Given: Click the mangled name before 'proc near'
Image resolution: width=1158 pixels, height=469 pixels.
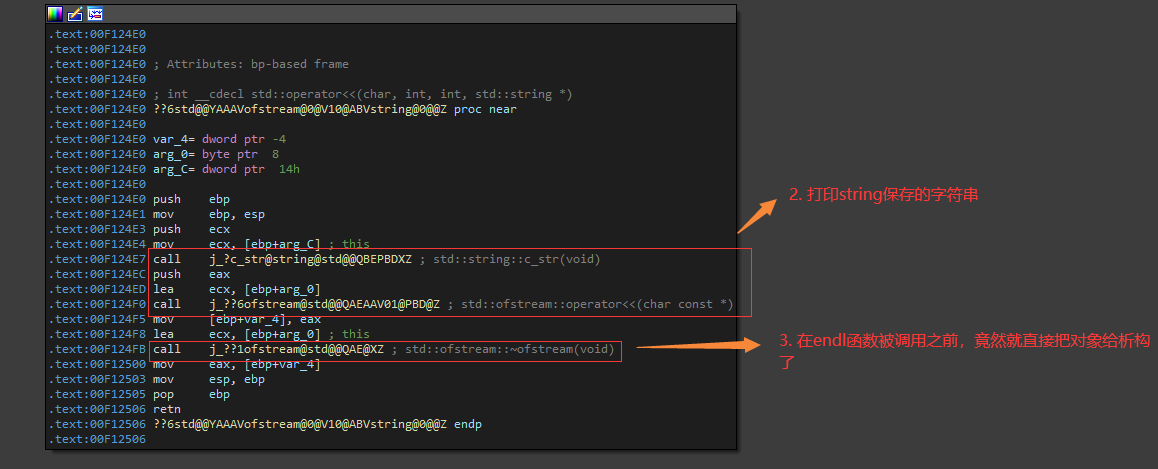Looking at the screenshot, I should (x=300, y=109).
